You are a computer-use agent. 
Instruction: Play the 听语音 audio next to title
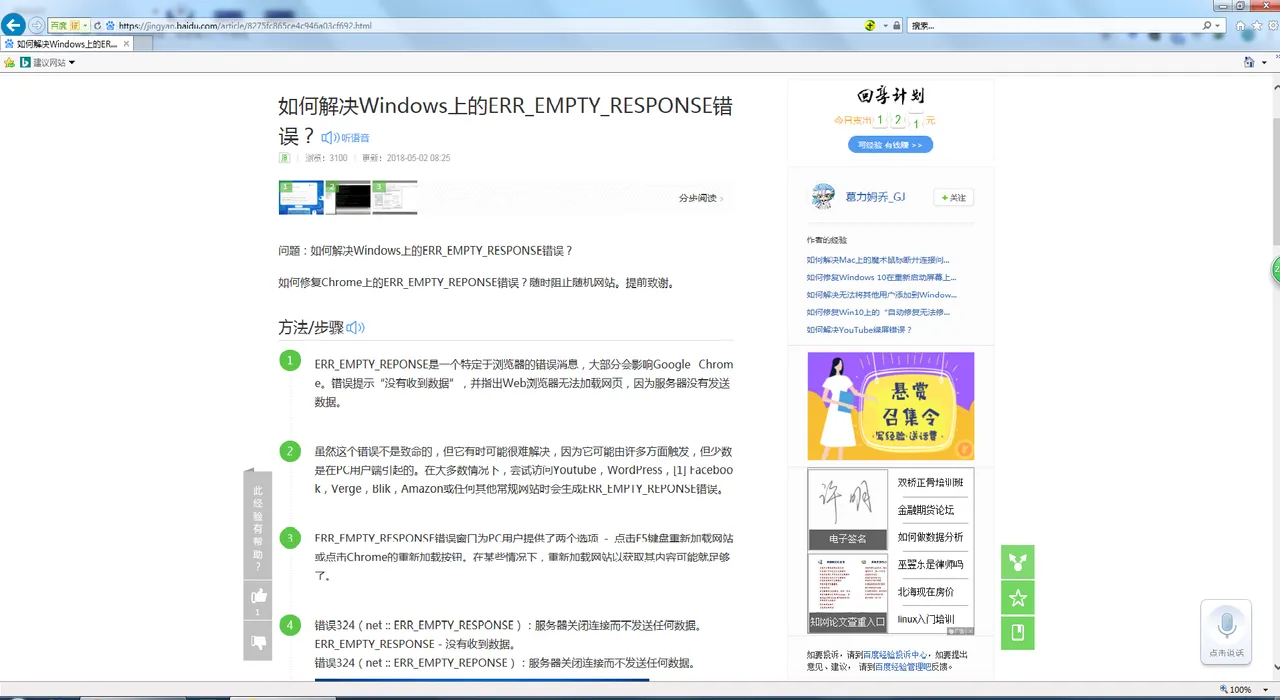(345, 137)
